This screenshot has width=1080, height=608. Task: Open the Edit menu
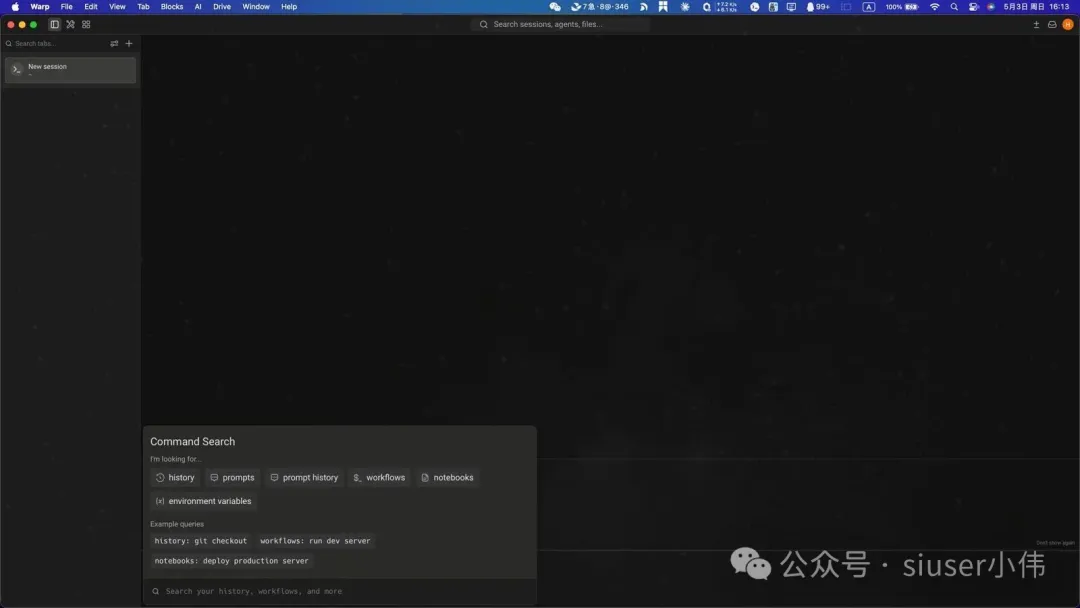tap(91, 6)
